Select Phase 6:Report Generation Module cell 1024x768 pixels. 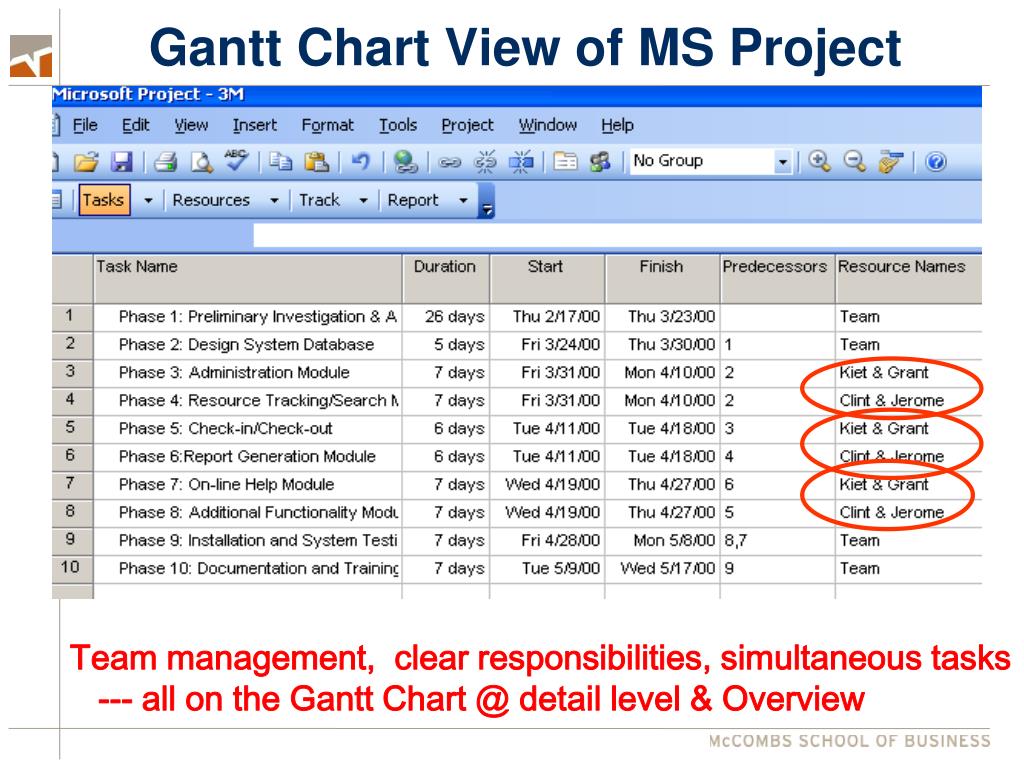[x=248, y=456]
